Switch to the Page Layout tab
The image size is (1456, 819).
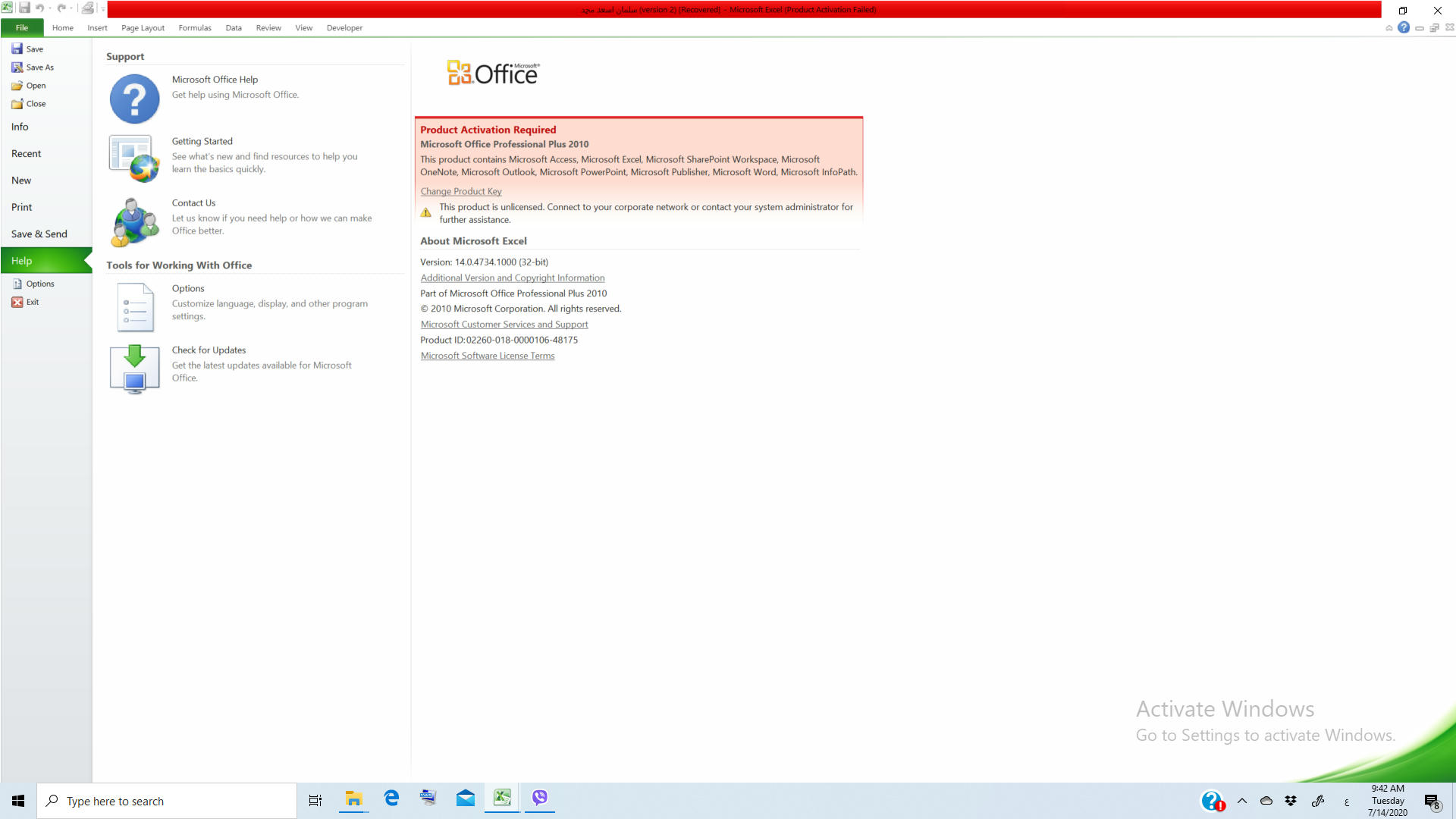[x=143, y=28]
